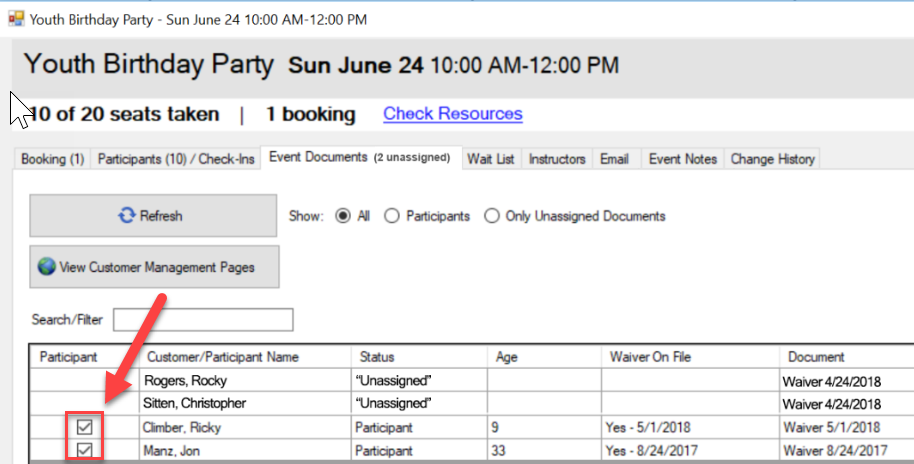The height and width of the screenshot is (464, 914).
Task: Select Only Unassigned Documents radio button
Action: tap(492, 216)
